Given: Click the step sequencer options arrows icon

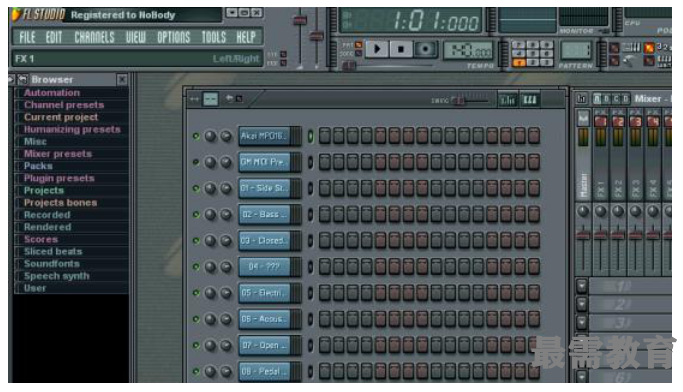Looking at the screenshot, I should pyautogui.click(x=194, y=99).
